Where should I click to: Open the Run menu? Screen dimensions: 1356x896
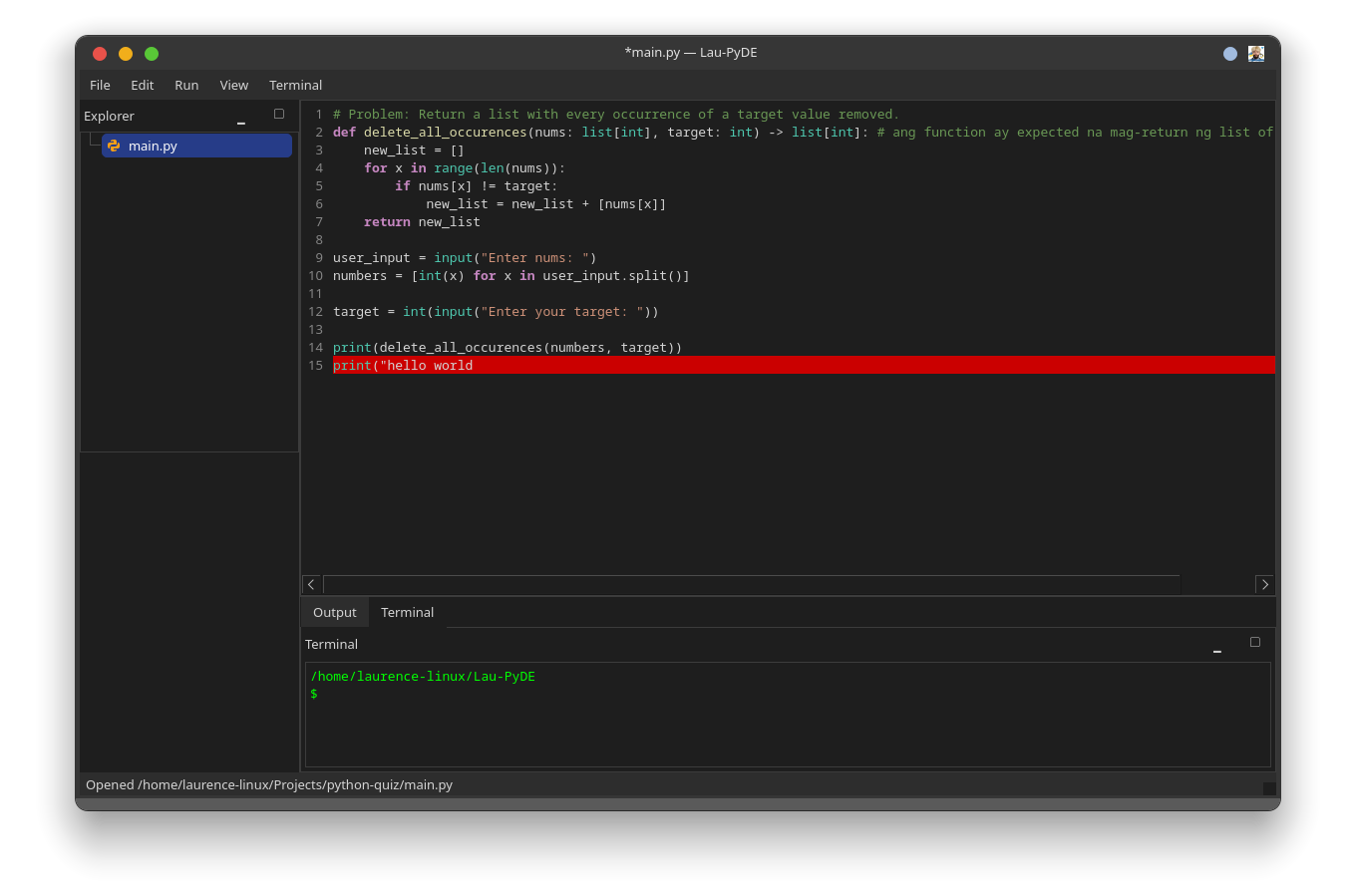186,86
